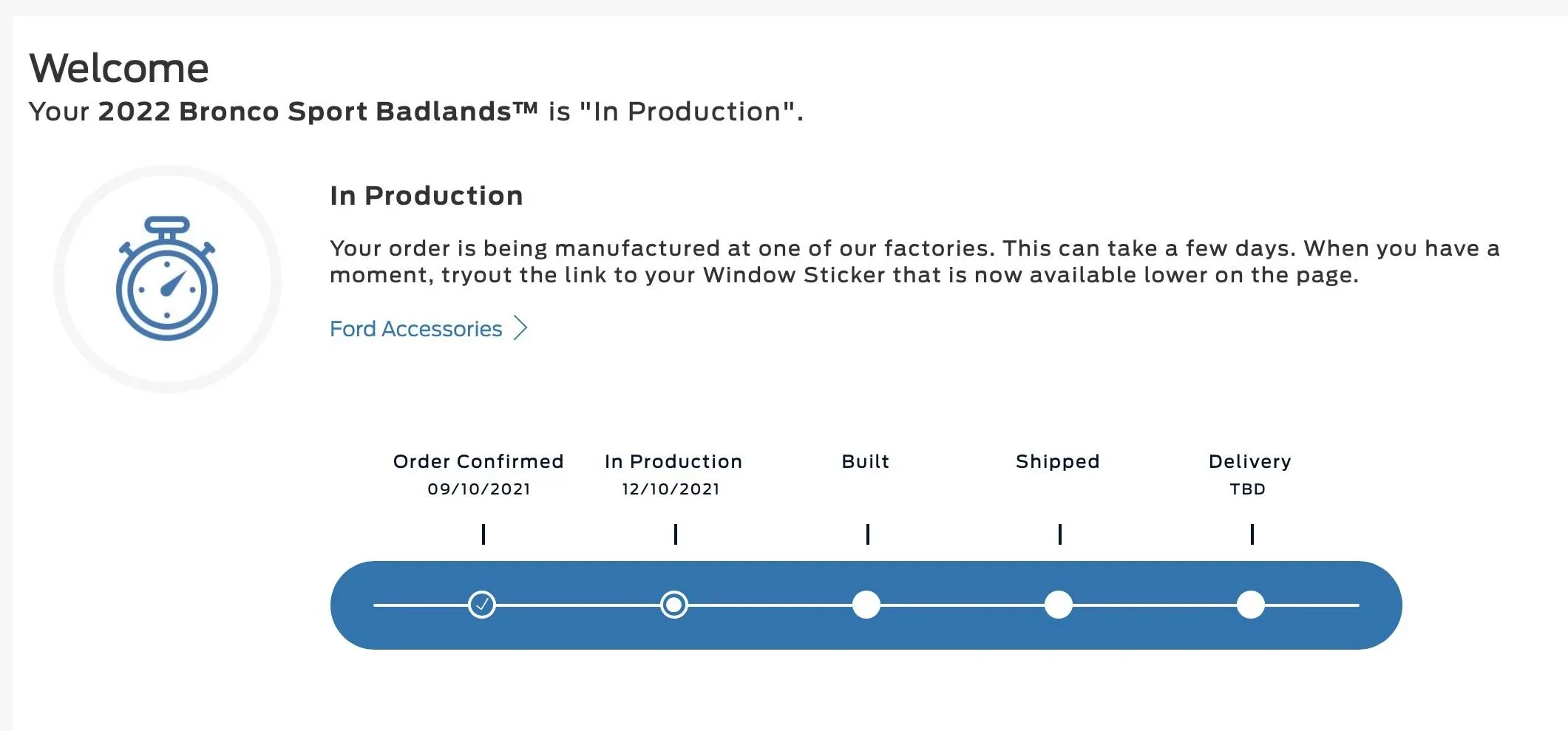Viewport: 1568px width, 731px height.
Task: Click the In Production timeline label
Action: pos(673,461)
